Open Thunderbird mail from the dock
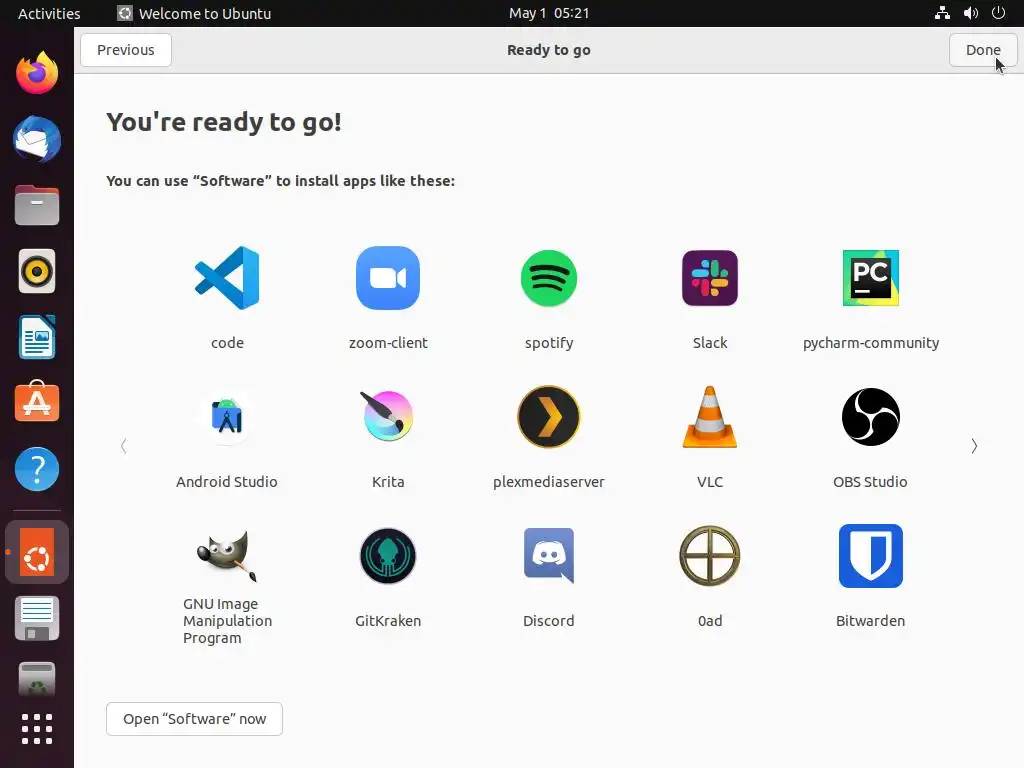The width and height of the screenshot is (1024, 768). [x=37, y=139]
